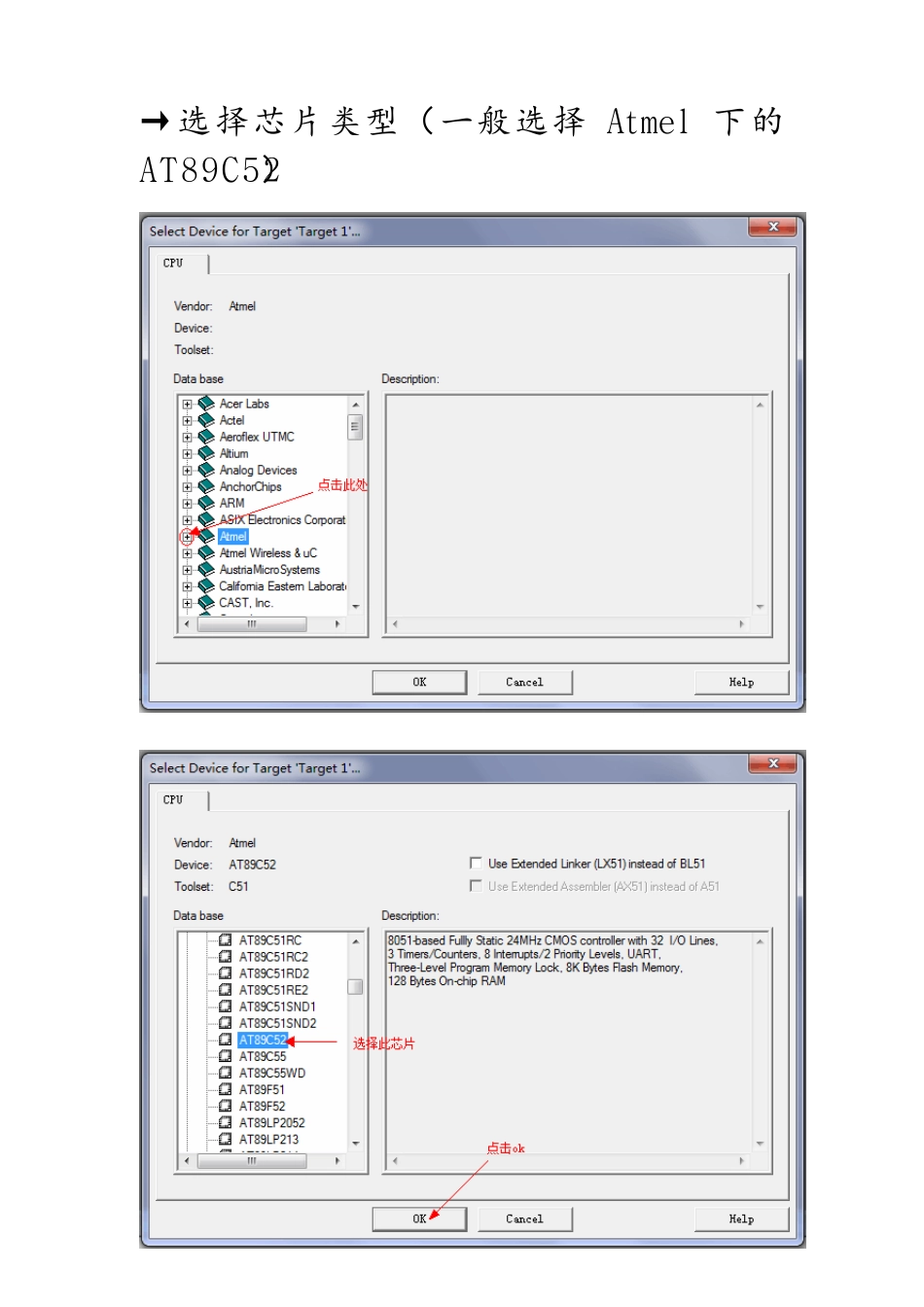This screenshot has height=1307, width=924.
Task: Expand the Actel vendor node
Action: 187,420
